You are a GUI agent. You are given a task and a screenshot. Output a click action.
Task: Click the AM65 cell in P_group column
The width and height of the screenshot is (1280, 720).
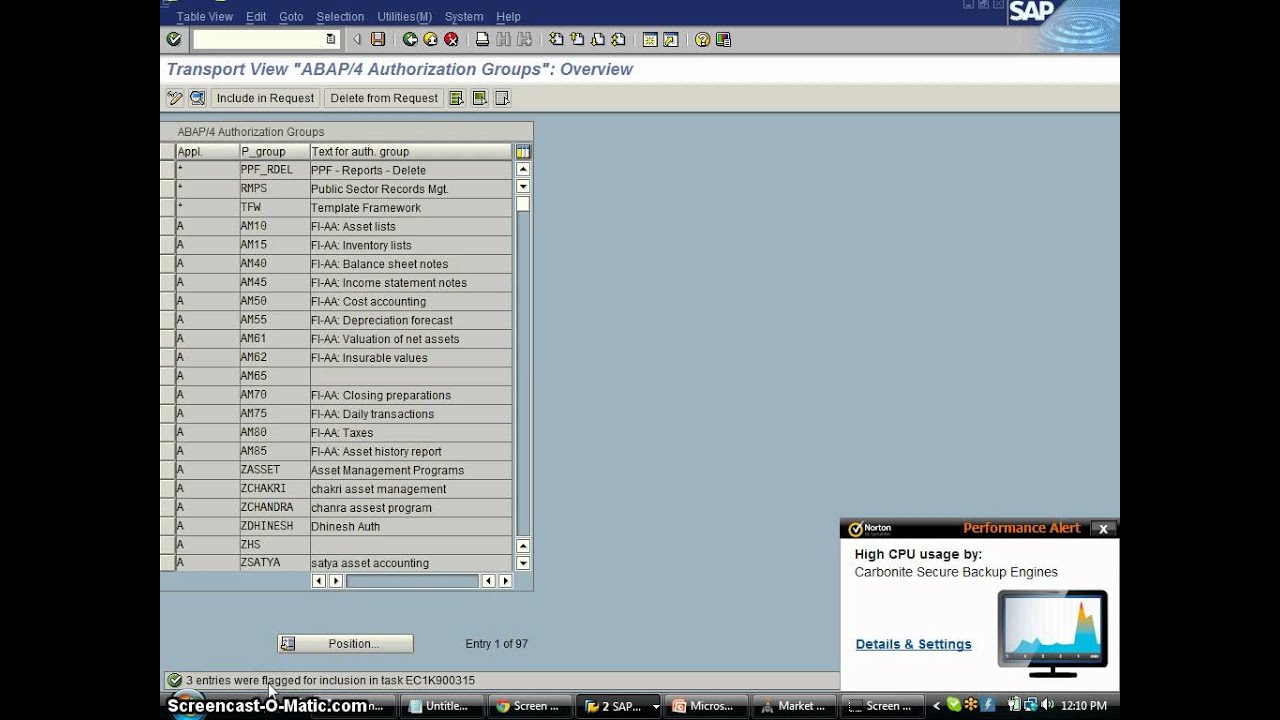click(x=274, y=376)
